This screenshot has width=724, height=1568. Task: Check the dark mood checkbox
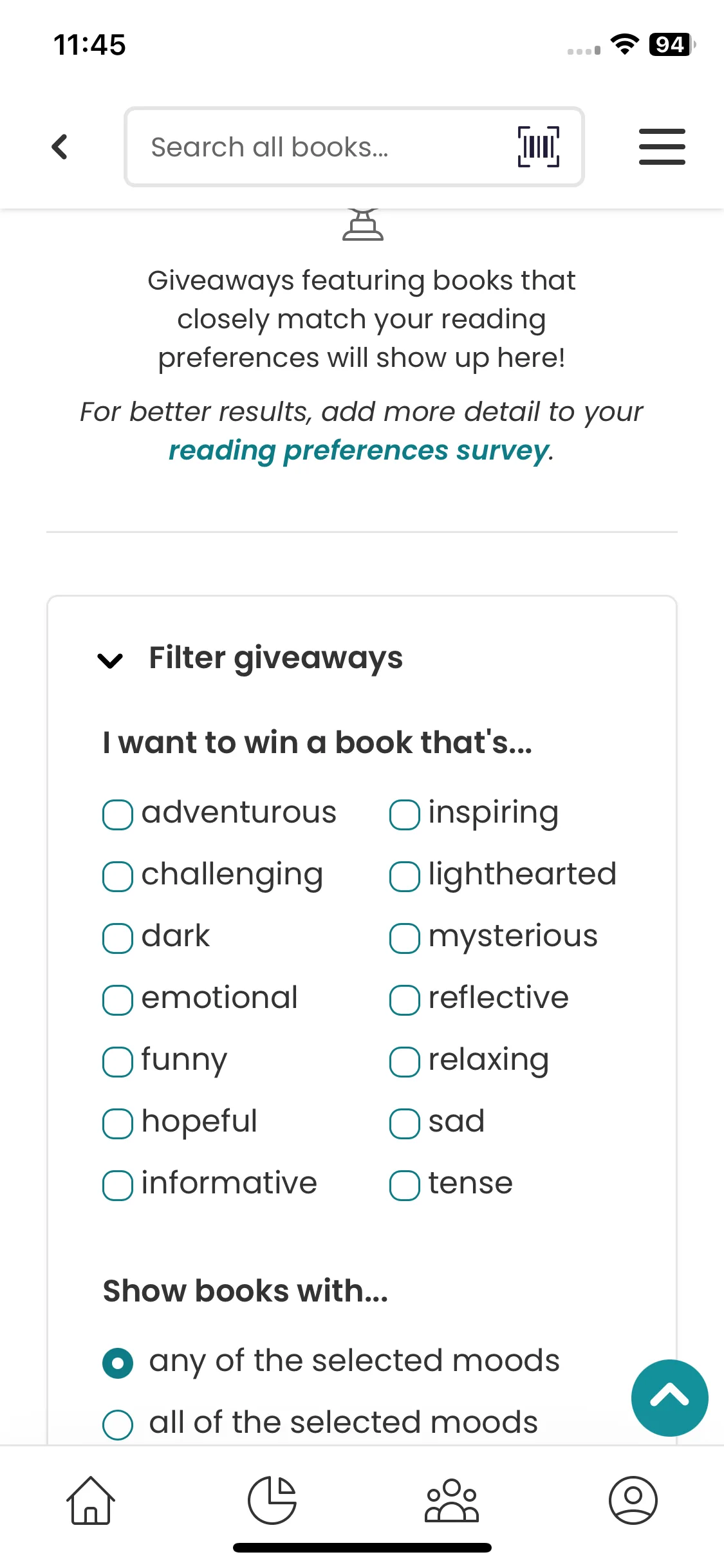pyautogui.click(x=118, y=938)
